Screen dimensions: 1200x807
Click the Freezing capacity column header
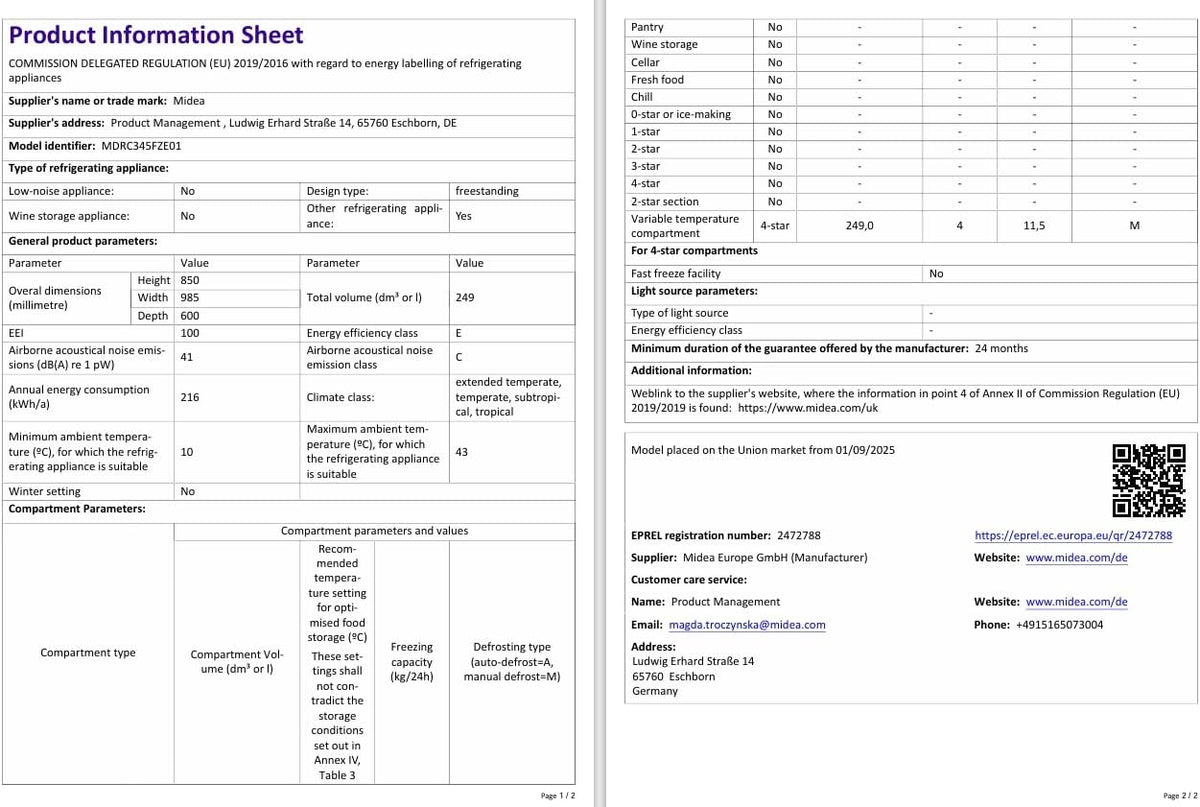click(x=412, y=662)
